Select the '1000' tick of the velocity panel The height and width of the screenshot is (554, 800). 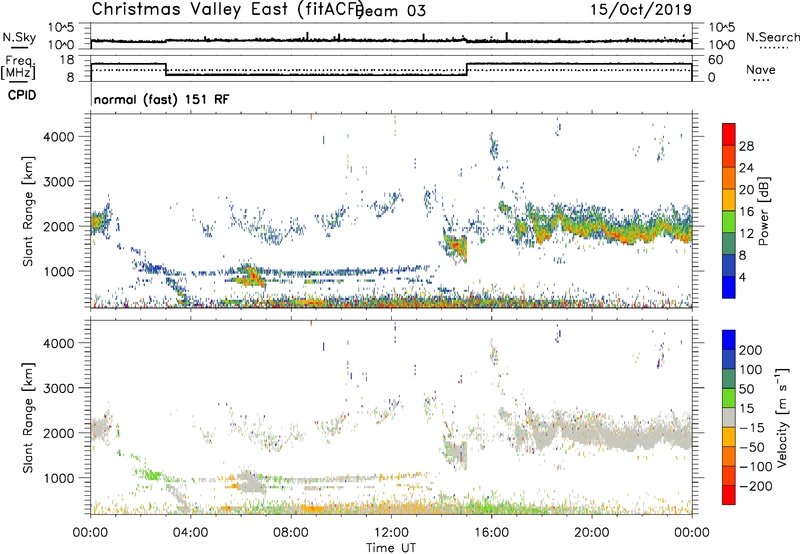[58, 478]
